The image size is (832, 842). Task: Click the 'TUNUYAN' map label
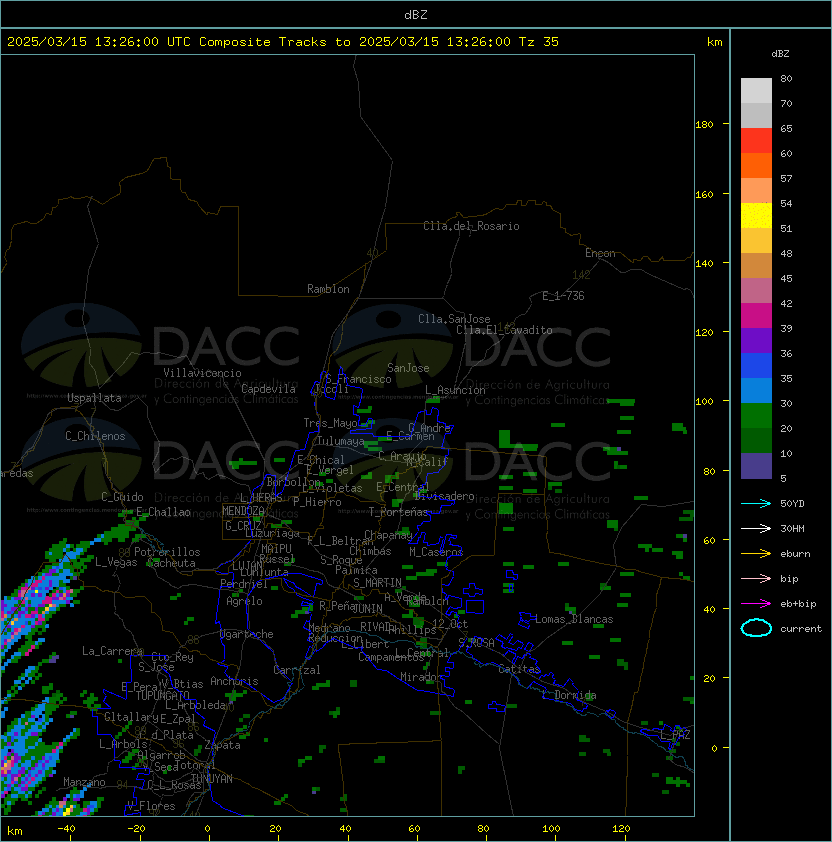[212, 779]
